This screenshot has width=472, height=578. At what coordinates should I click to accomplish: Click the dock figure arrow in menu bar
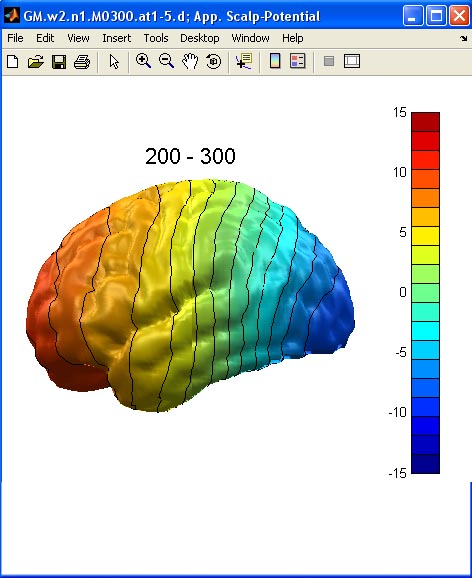click(x=464, y=38)
